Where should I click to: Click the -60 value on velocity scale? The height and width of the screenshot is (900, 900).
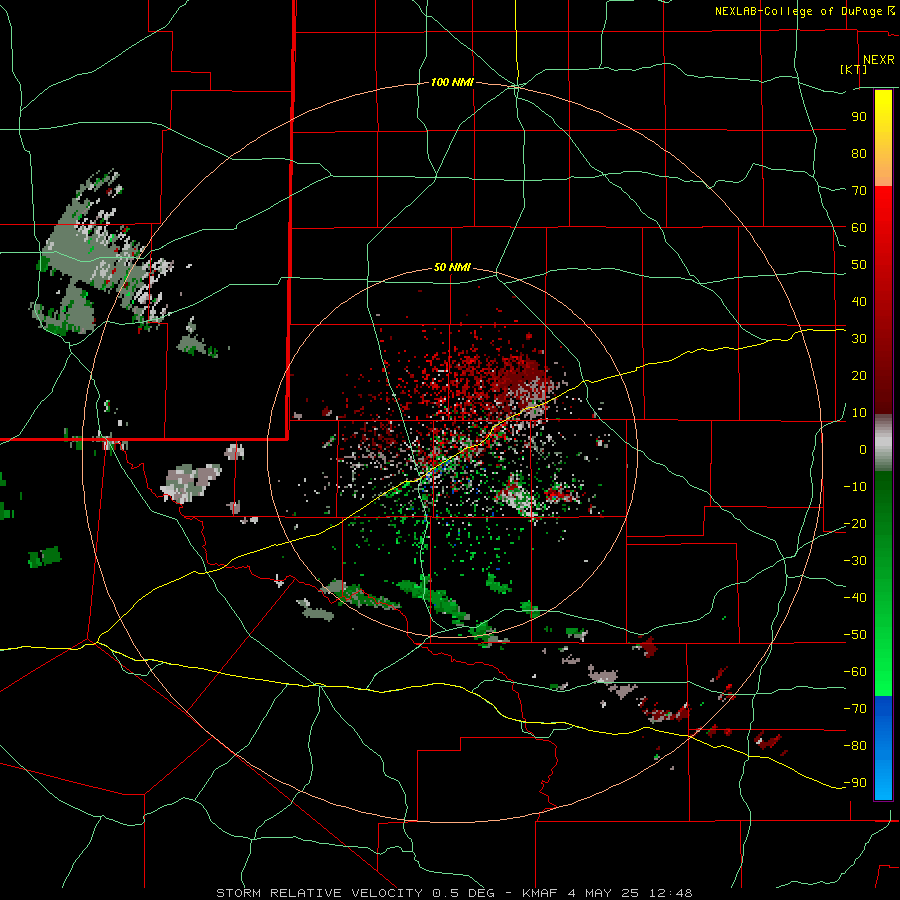point(855,672)
